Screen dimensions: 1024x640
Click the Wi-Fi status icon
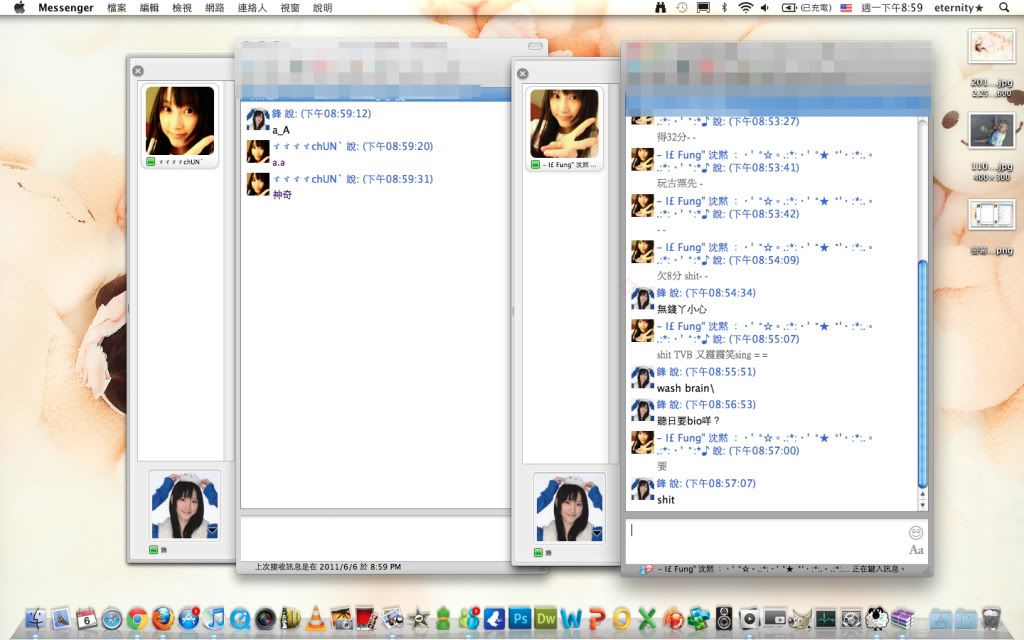point(745,8)
